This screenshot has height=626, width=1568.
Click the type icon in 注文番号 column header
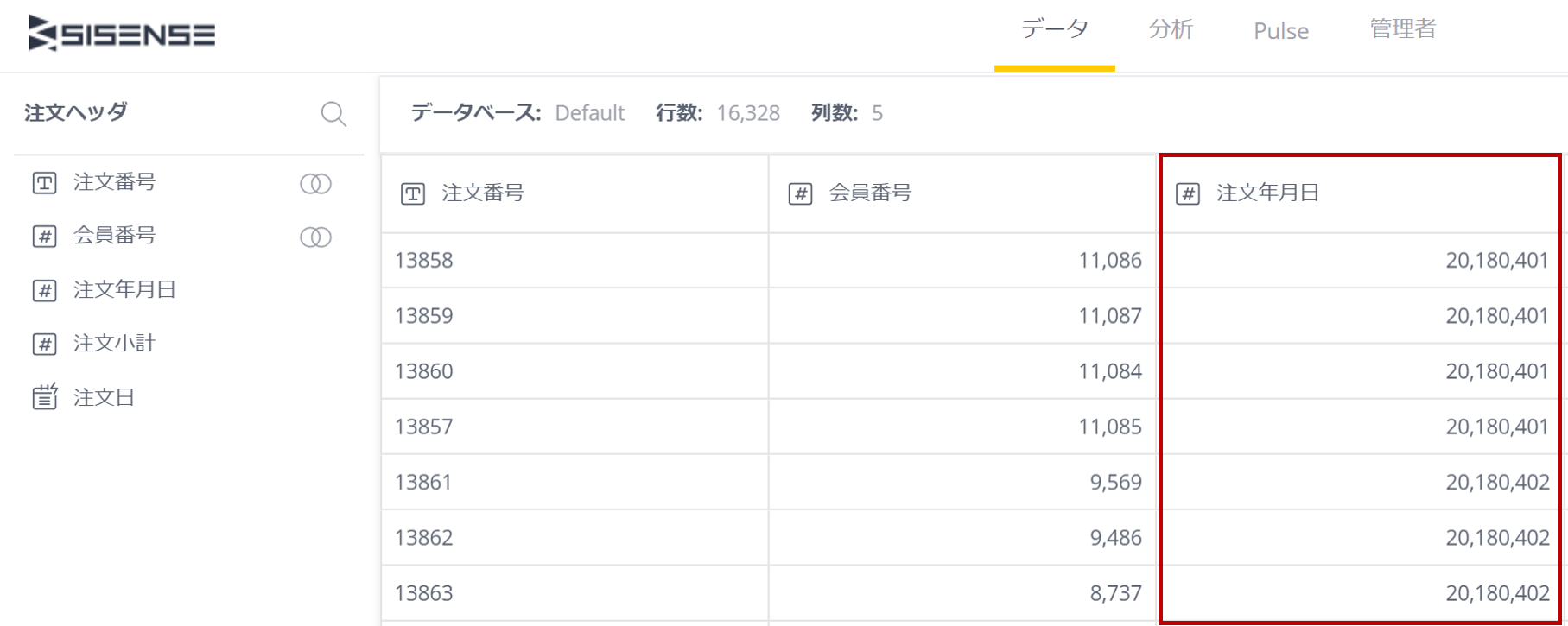[413, 193]
